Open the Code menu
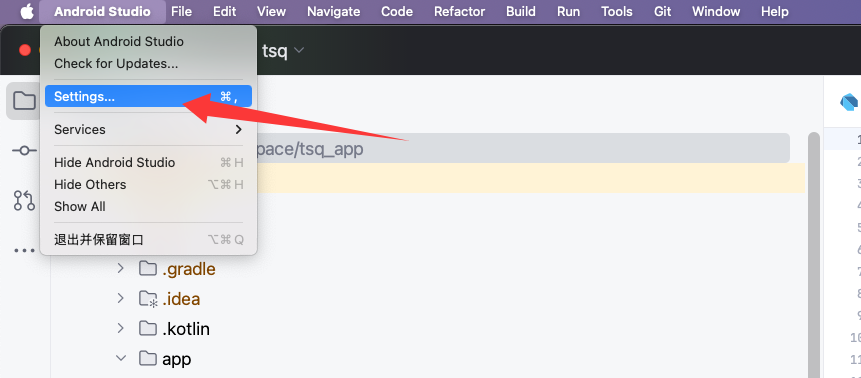 click(x=397, y=12)
